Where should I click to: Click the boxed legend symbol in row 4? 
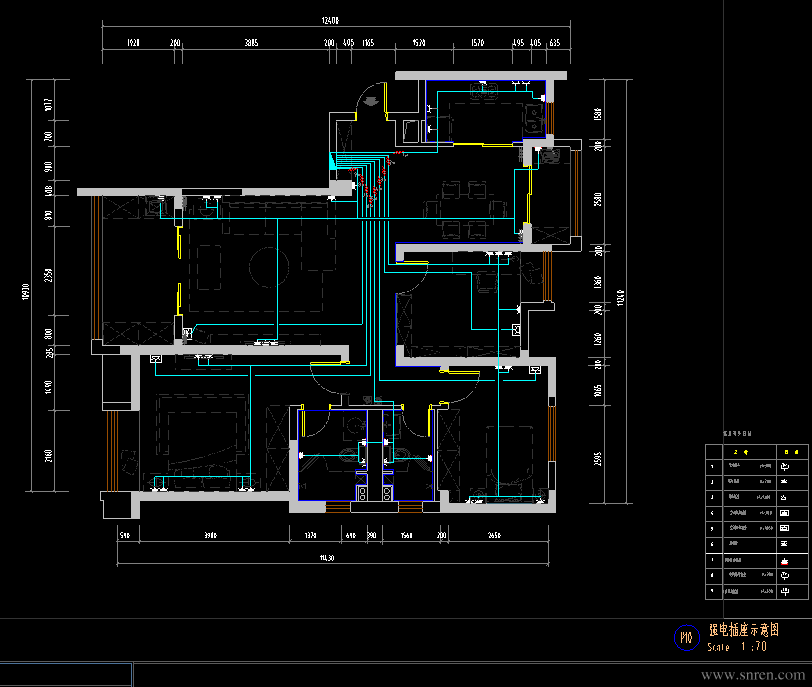click(785, 513)
